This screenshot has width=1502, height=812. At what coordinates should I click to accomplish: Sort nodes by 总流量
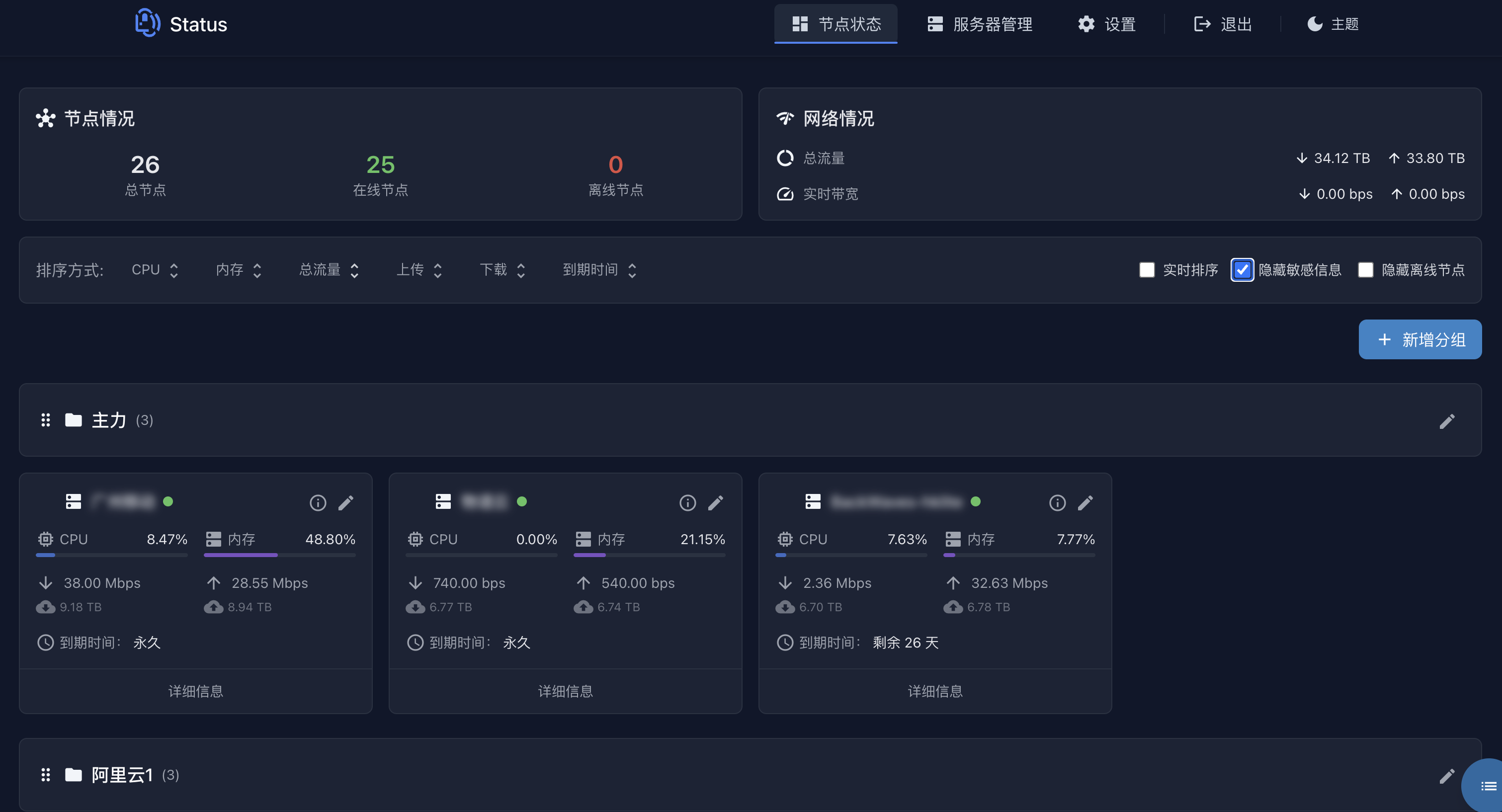[x=330, y=270]
